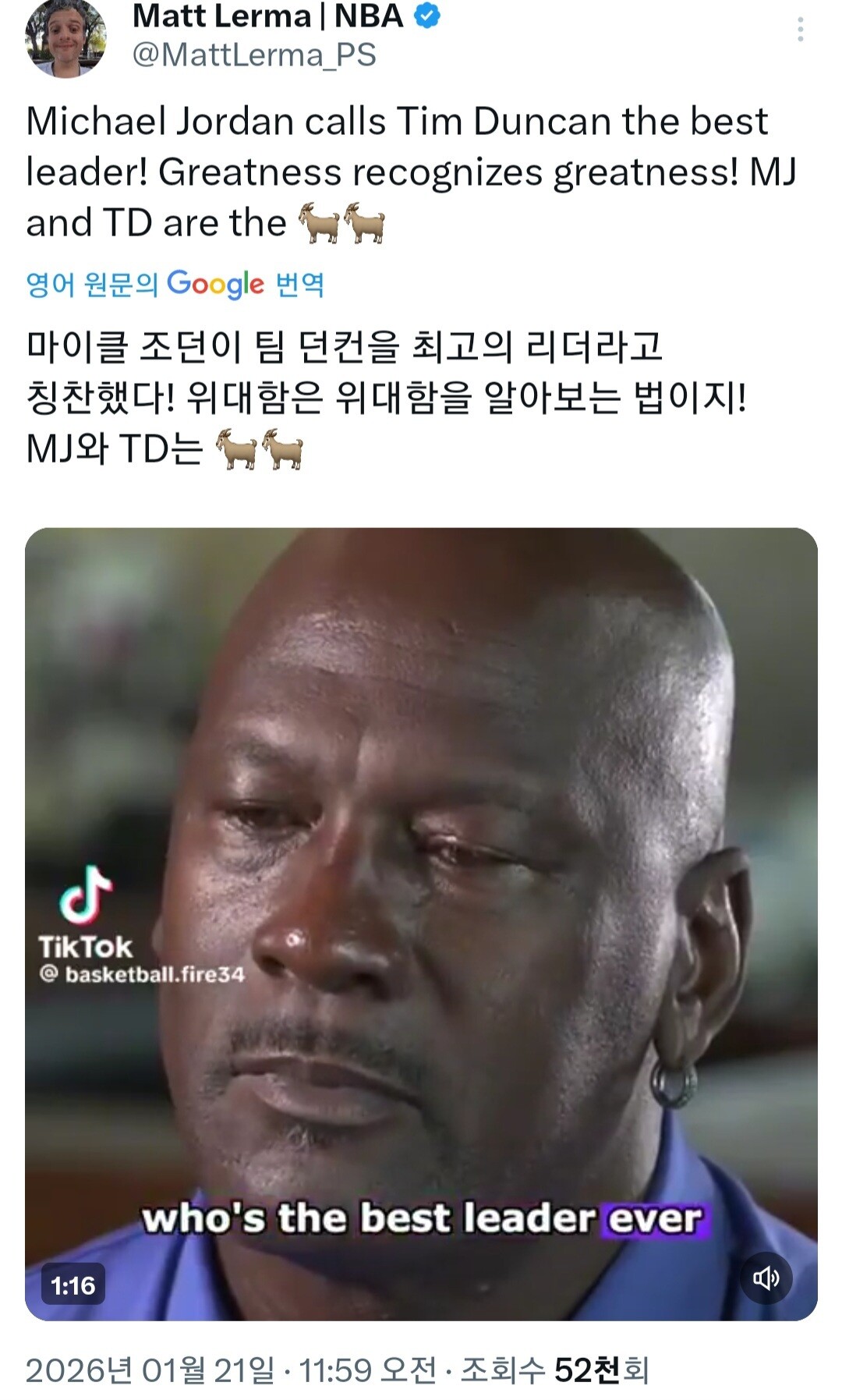Tap the @basketball.fire34 watermark text
The image size is (842, 1400).
[142, 974]
